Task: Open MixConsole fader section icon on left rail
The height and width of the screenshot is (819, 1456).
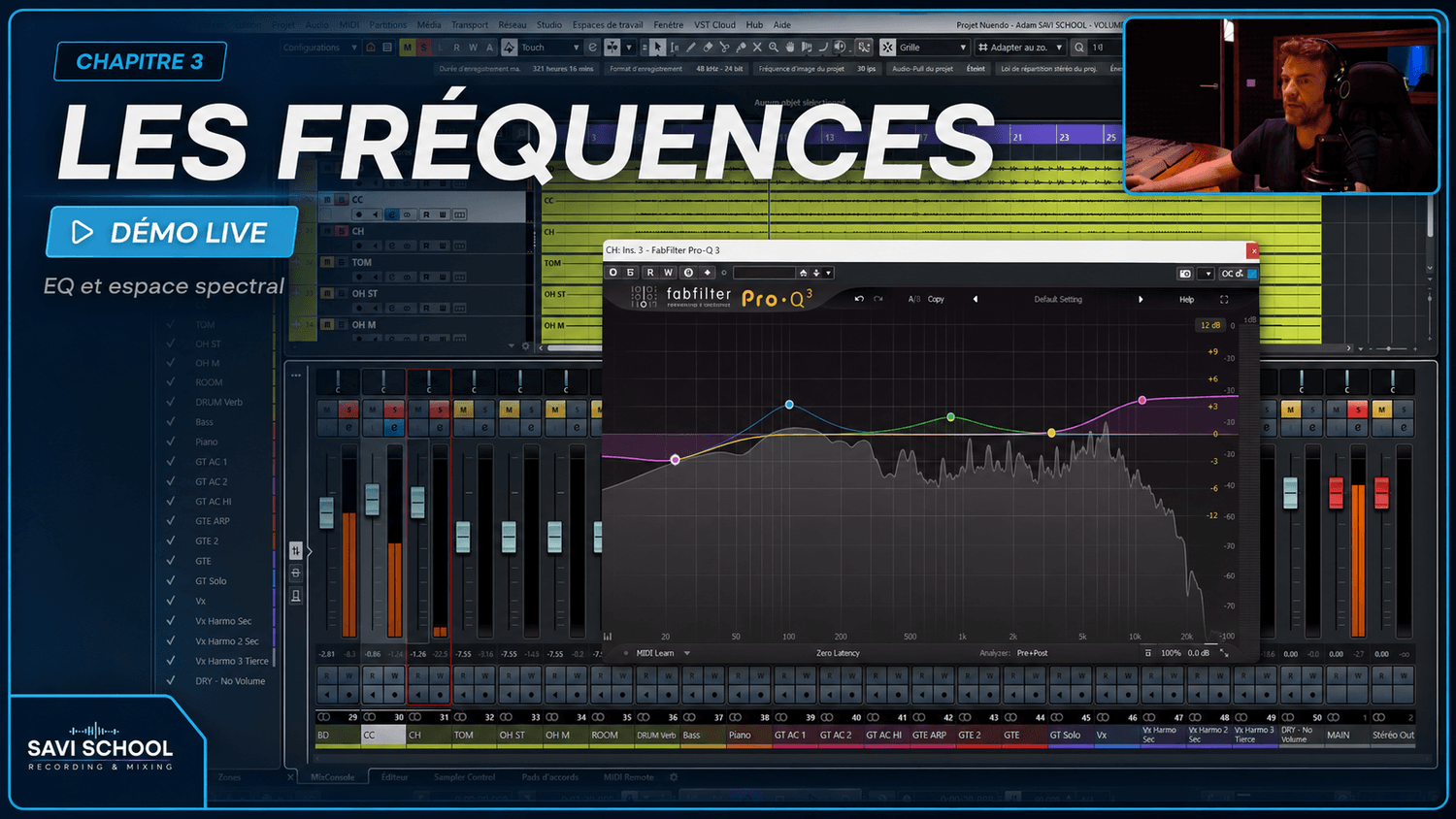Action: click(296, 550)
